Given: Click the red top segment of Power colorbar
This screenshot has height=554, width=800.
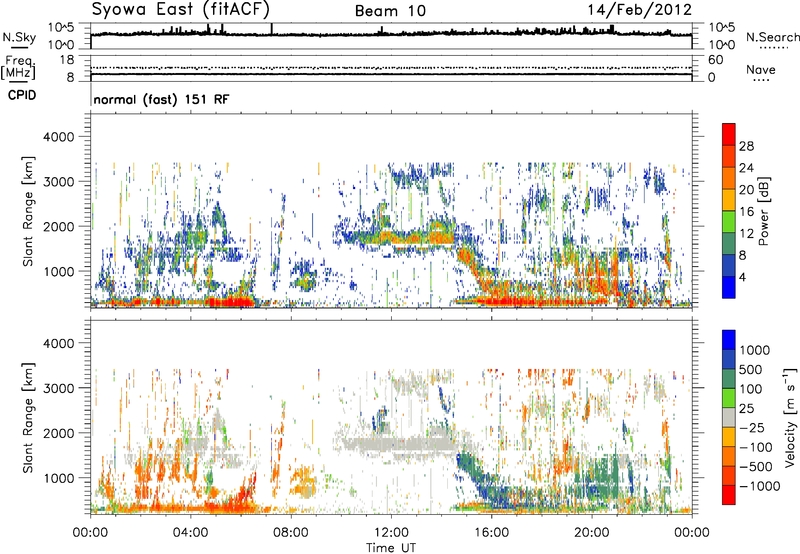Looking at the screenshot, I should tap(729, 134).
